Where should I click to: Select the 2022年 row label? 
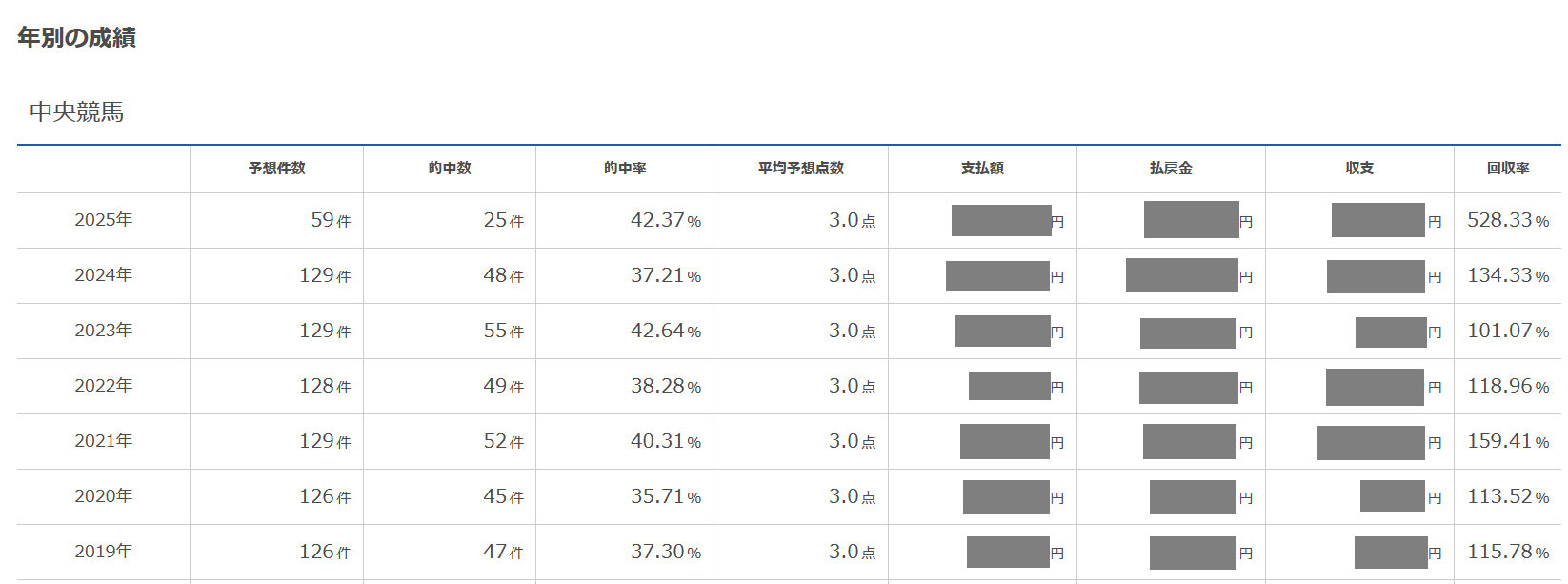104,386
